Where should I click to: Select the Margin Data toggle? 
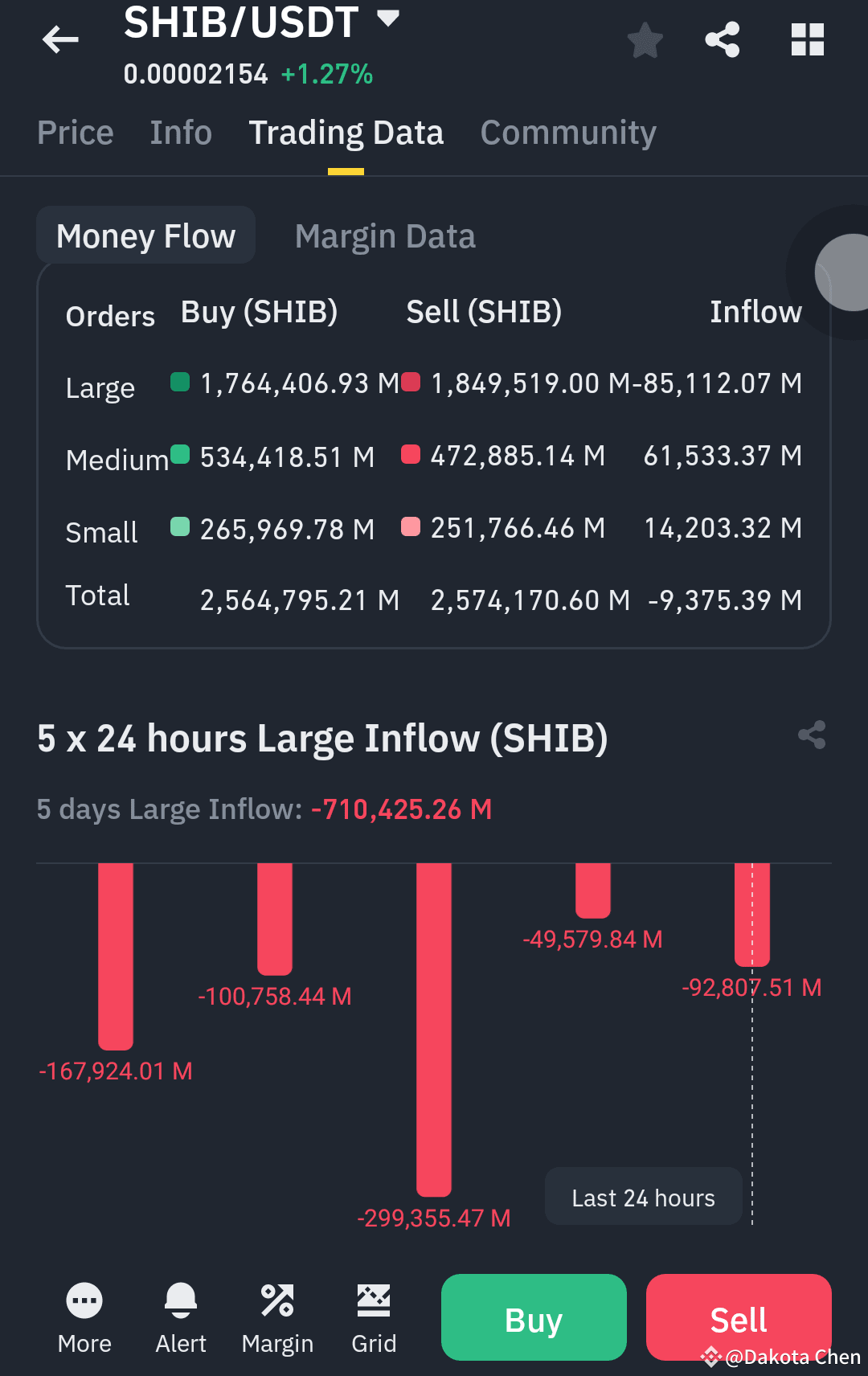385,236
